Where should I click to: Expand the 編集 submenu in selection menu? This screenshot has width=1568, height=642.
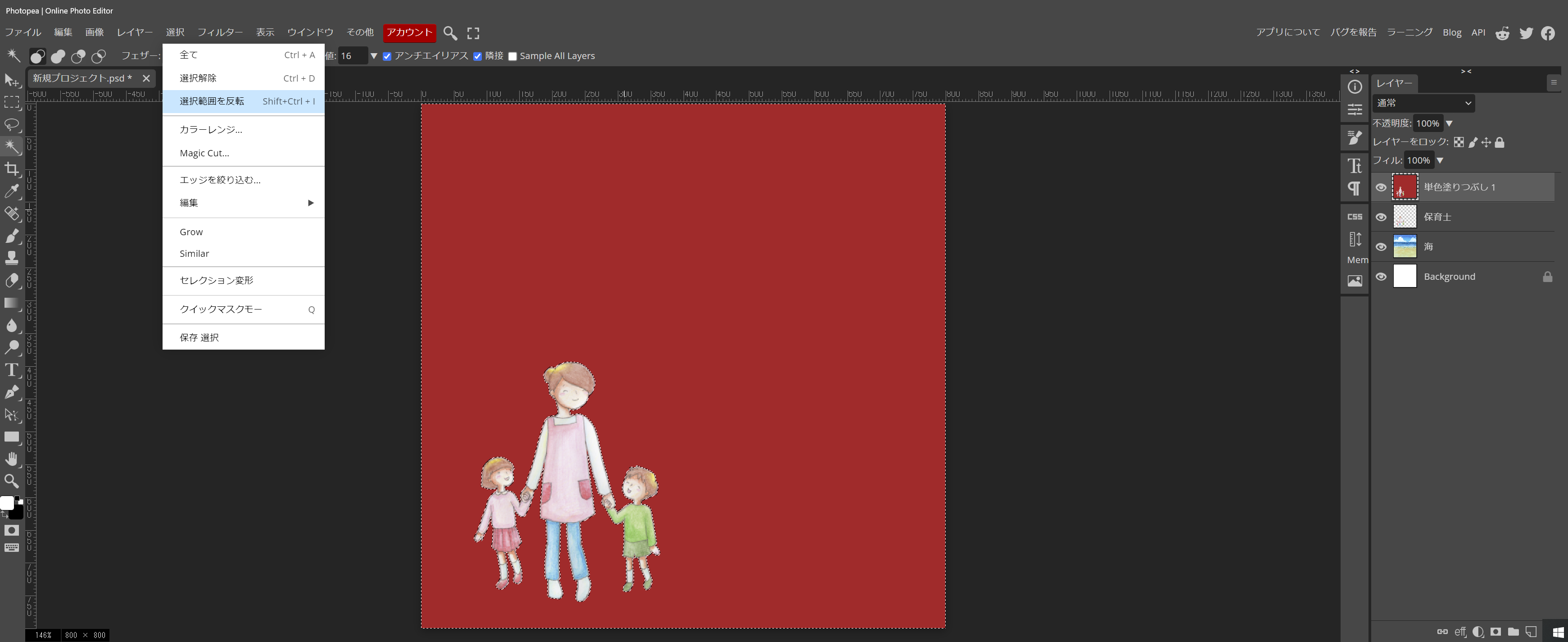click(244, 203)
